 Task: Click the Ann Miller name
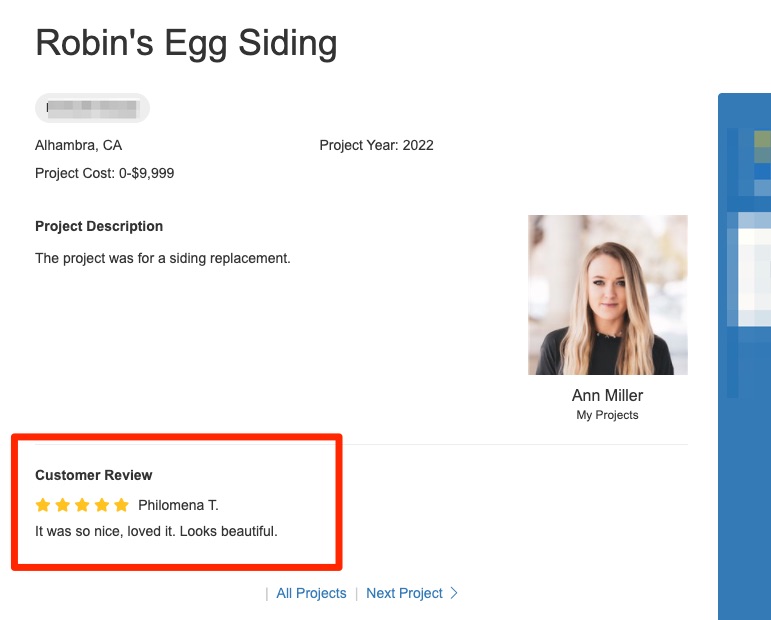[x=607, y=395]
